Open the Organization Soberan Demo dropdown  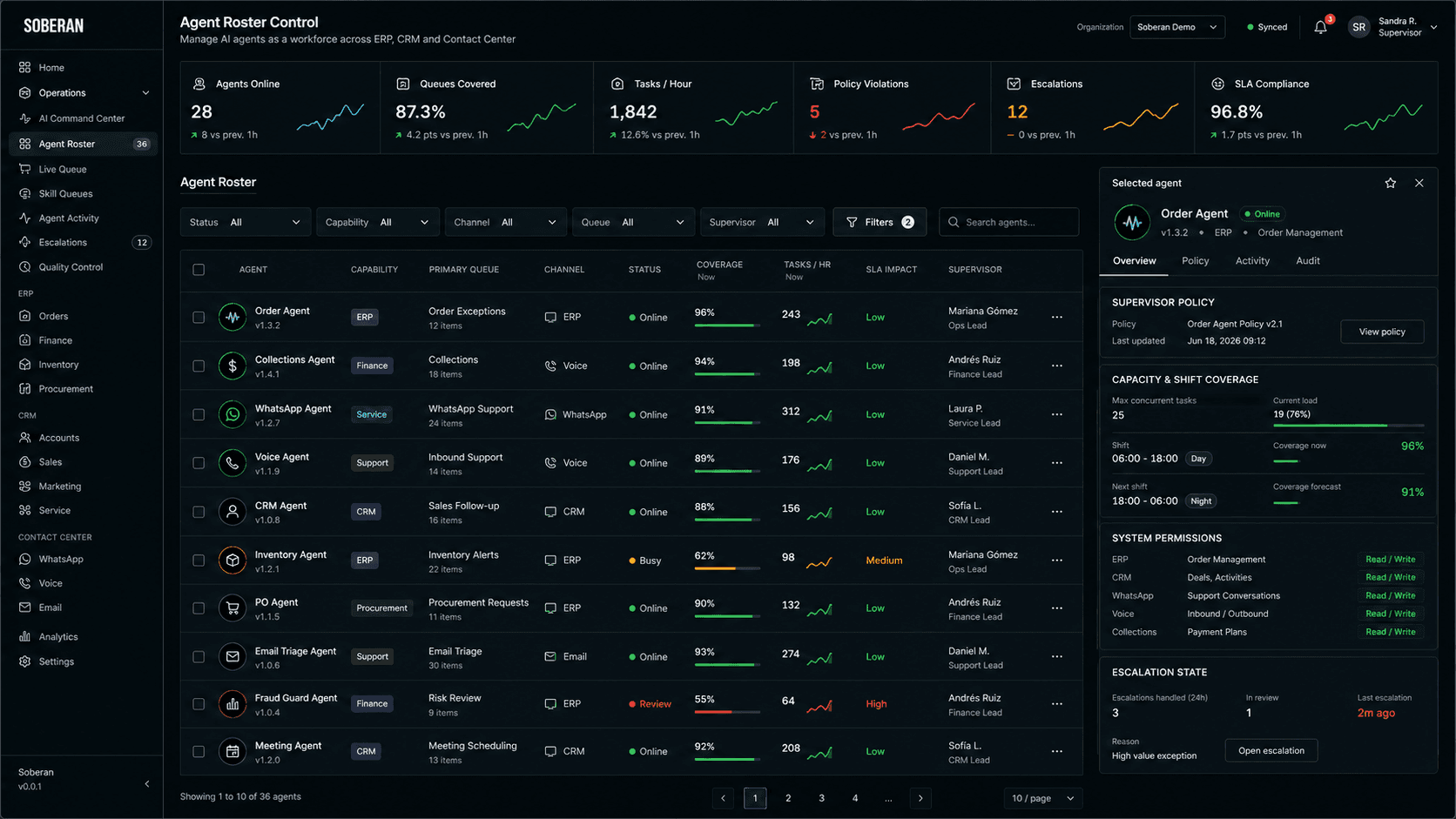click(x=1177, y=27)
